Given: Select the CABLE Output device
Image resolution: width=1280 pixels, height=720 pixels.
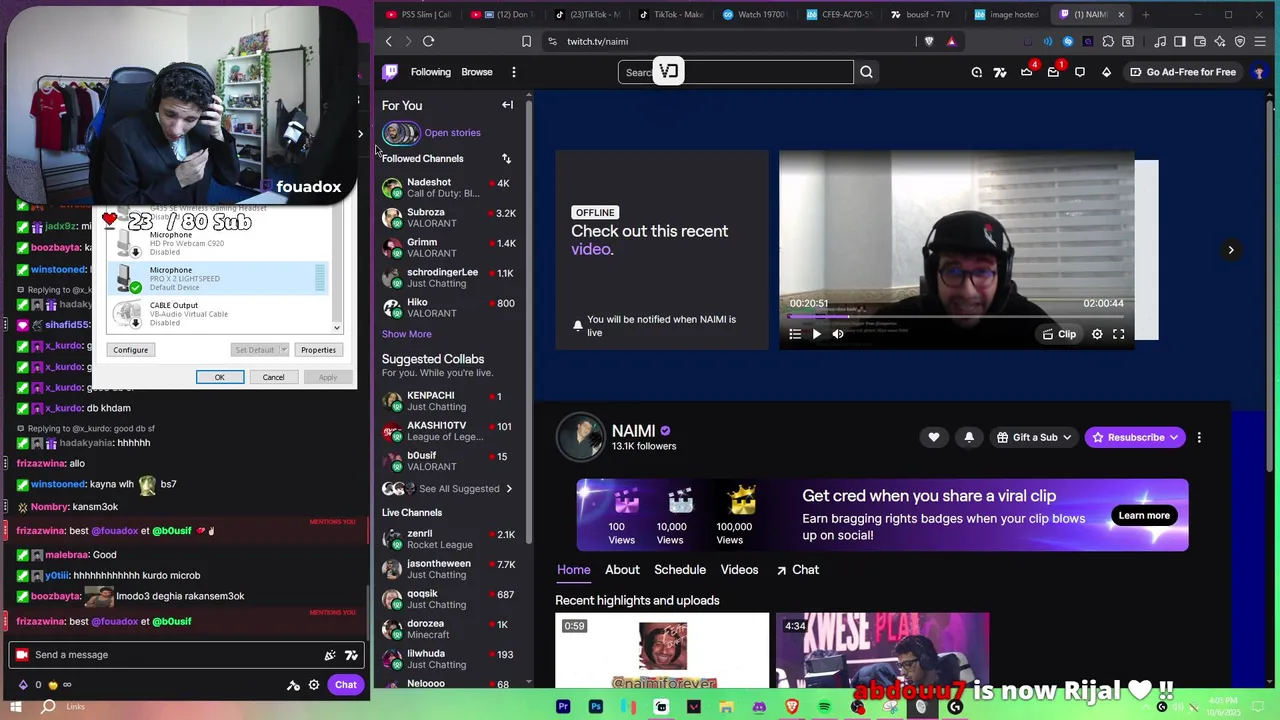Looking at the screenshot, I should [x=218, y=314].
